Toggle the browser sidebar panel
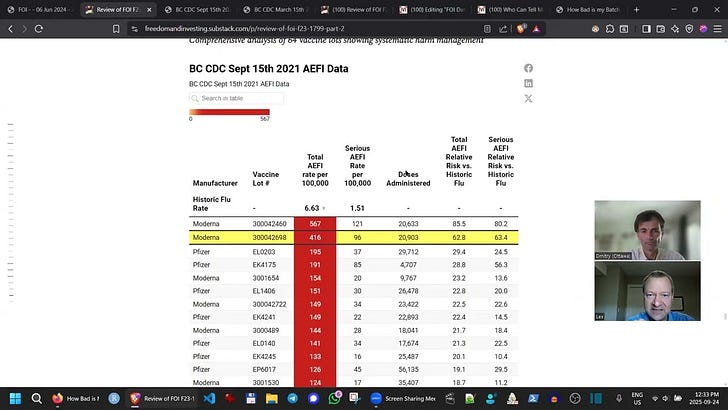728x410 pixels. click(x=646, y=29)
